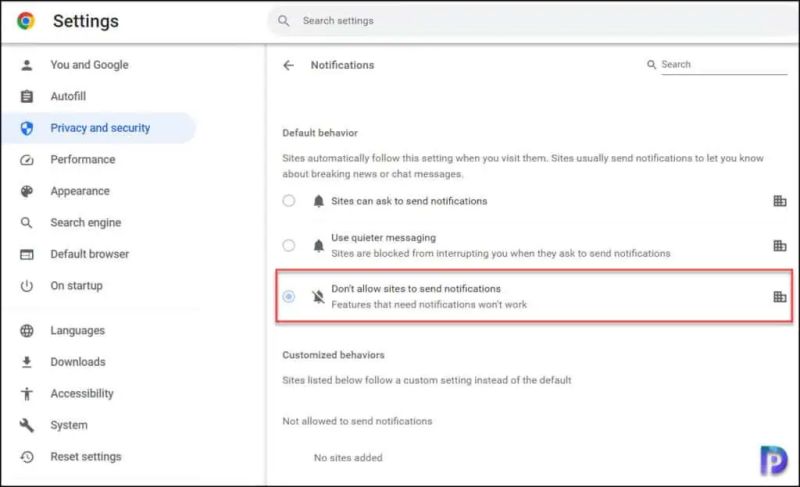The height and width of the screenshot is (487, 800).
Task: Select Use quieter messaging radio button
Action: point(289,246)
